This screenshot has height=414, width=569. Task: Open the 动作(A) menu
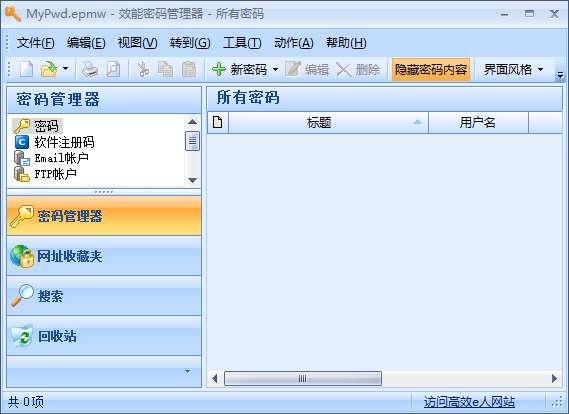(x=294, y=43)
